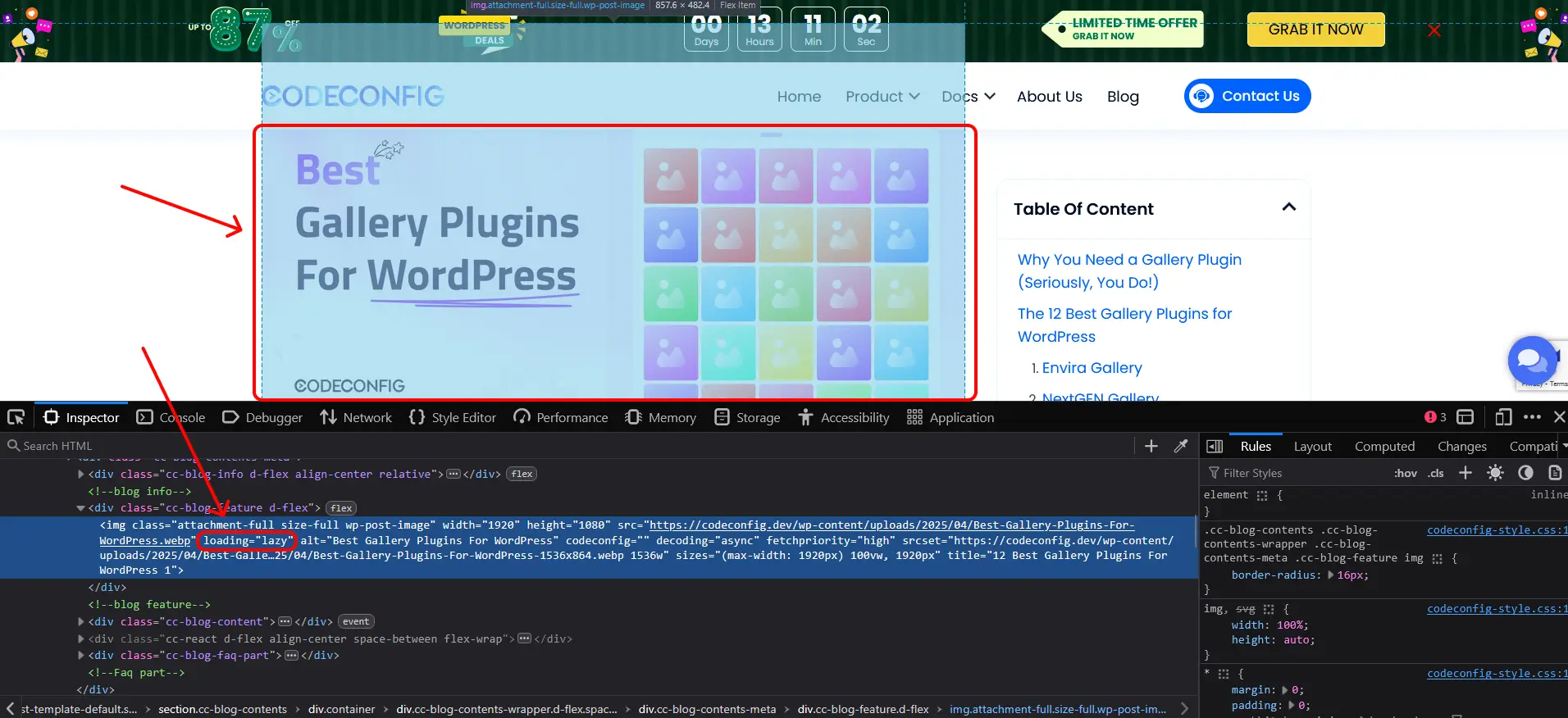Toggle dark color scheme simulation moon icon
This screenshot has height=718, width=1568.
pos(1525,473)
